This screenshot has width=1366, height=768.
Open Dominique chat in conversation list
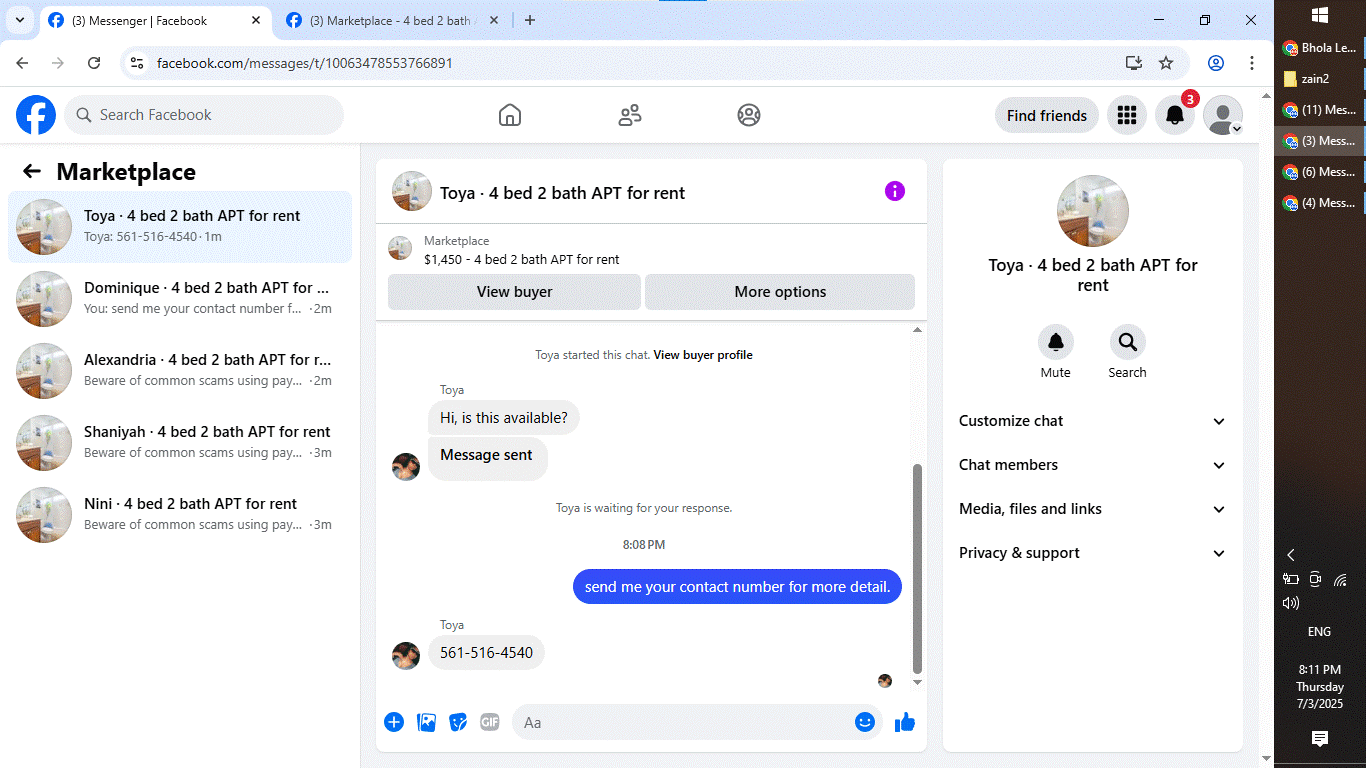coord(180,299)
